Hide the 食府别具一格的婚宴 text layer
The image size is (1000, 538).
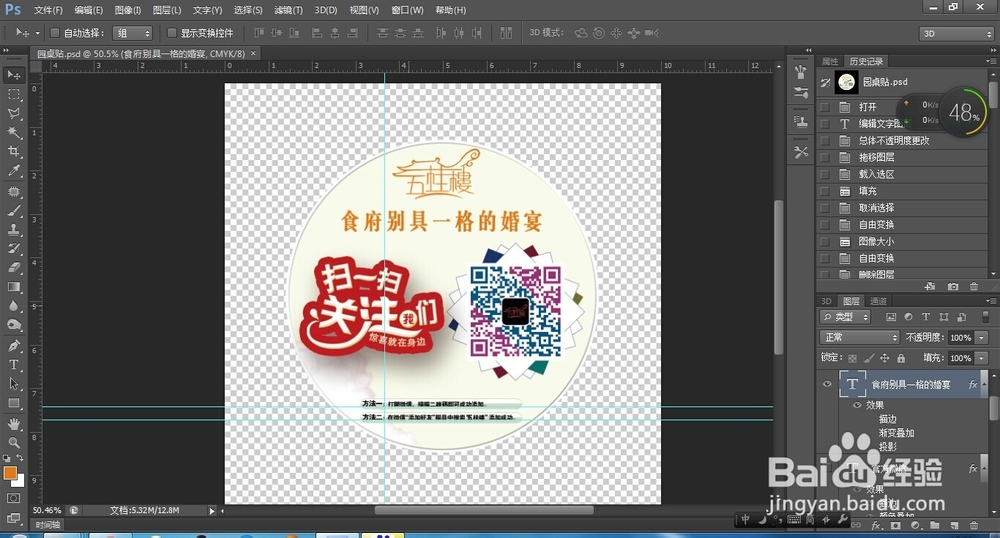click(827, 384)
